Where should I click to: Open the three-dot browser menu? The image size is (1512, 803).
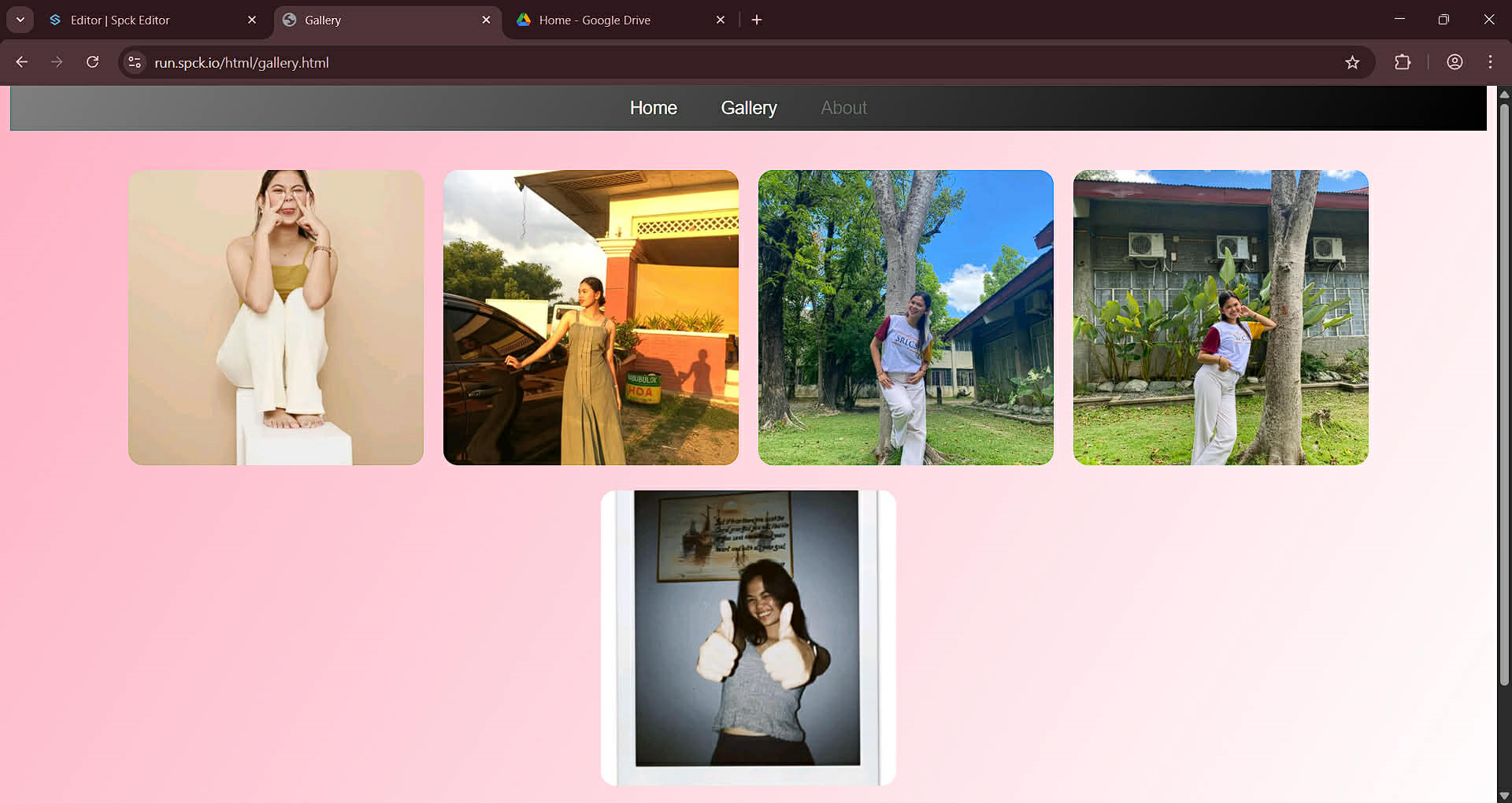(x=1490, y=62)
